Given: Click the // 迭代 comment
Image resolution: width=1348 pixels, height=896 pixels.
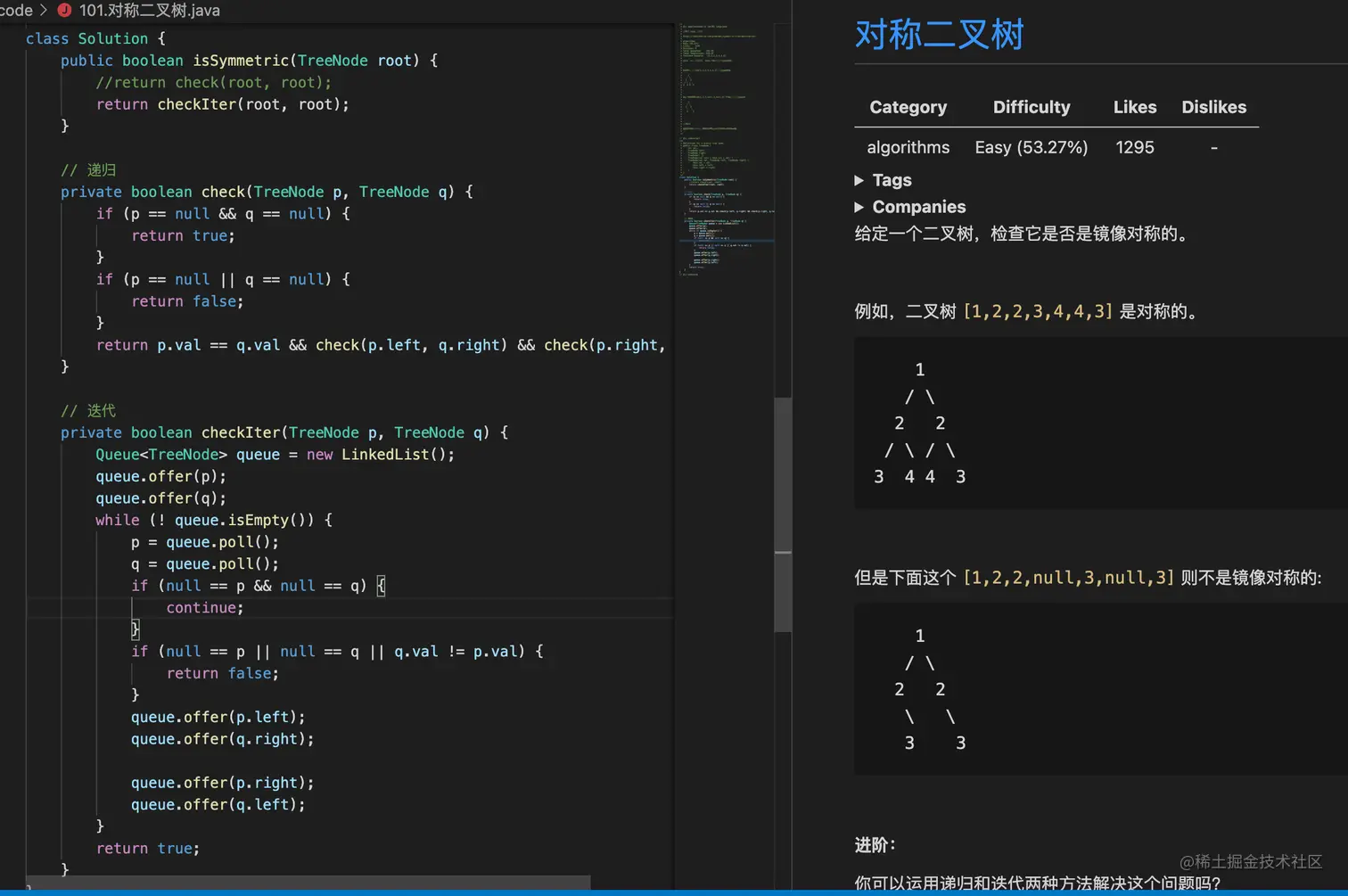Looking at the screenshot, I should coord(88,410).
